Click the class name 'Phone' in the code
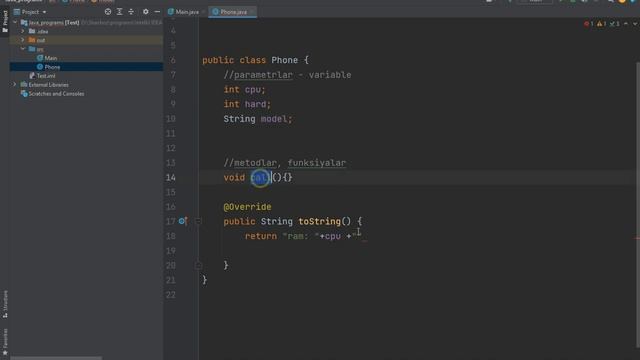The height and width of the screenshot is (360, 640). pos(284,60)
